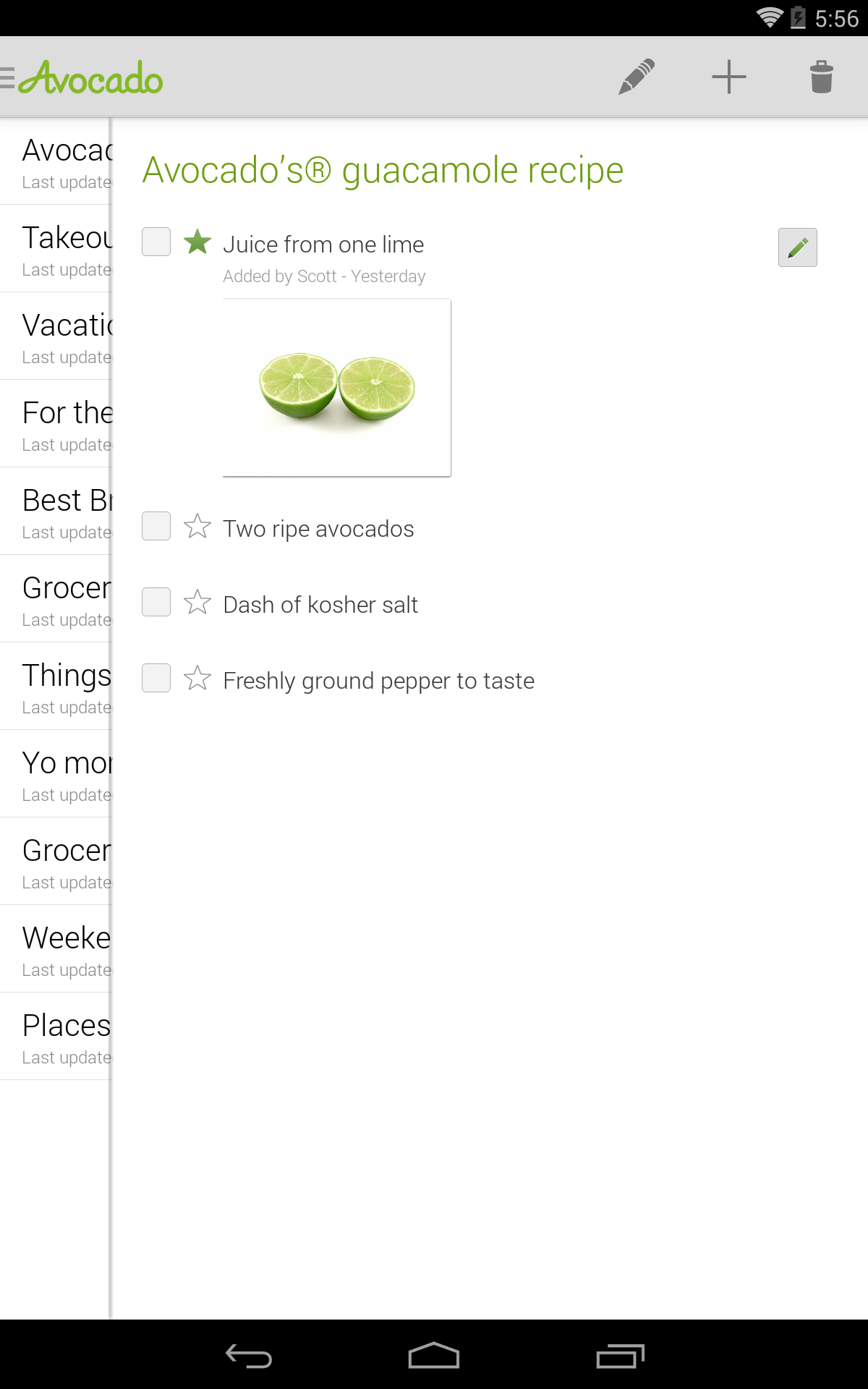Open the lime photo thumbnail
The image size is (868, 1389).
click(x=336, y=388)
